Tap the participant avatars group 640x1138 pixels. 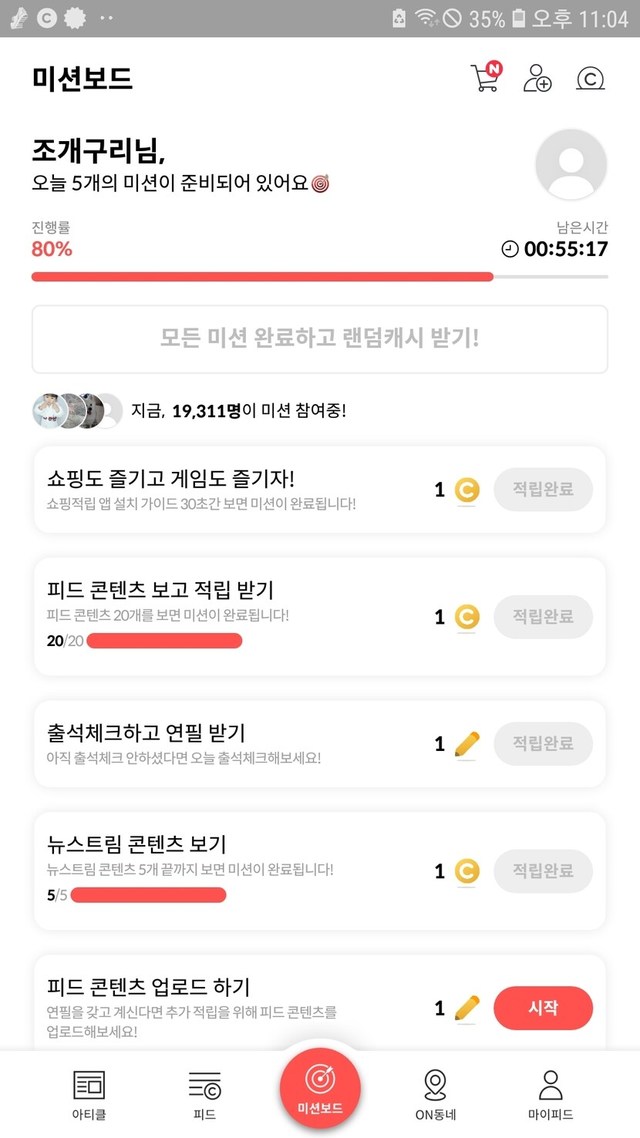click(77, 410)
